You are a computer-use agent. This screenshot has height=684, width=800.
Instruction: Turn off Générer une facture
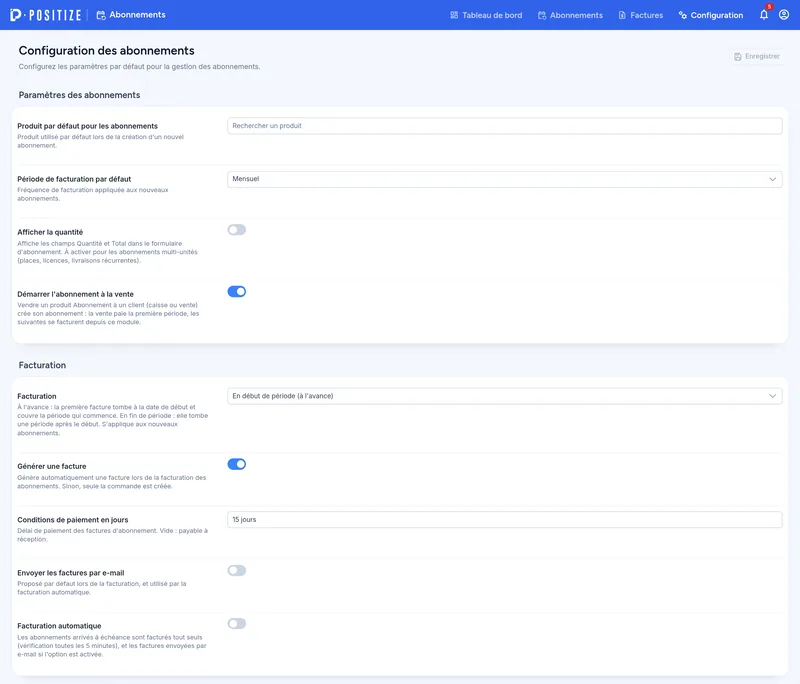(237, 464)
